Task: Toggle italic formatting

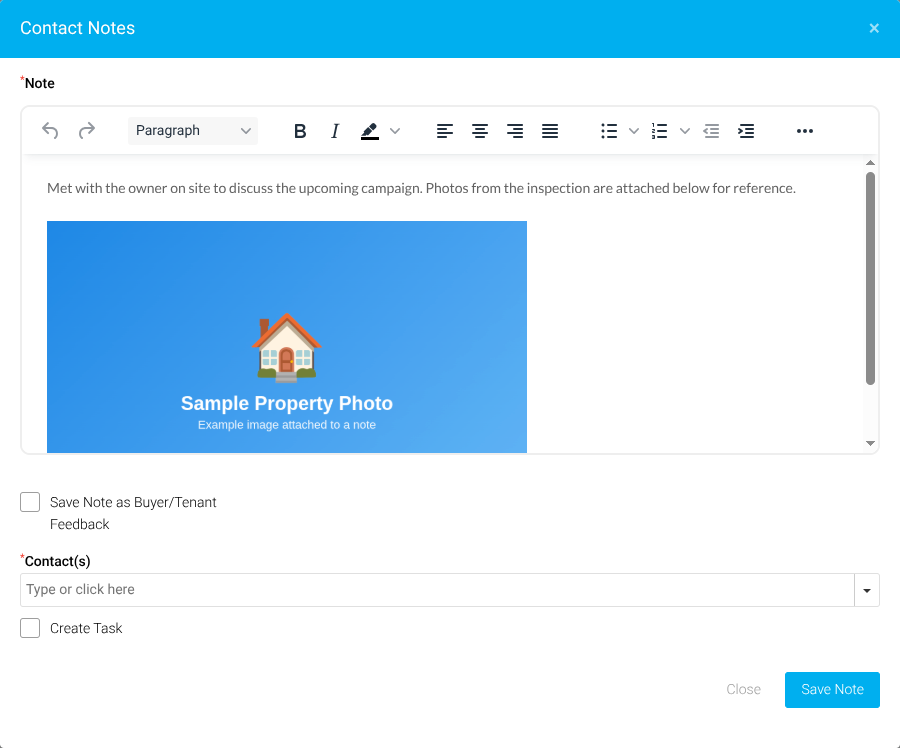Action: [335, 131]
